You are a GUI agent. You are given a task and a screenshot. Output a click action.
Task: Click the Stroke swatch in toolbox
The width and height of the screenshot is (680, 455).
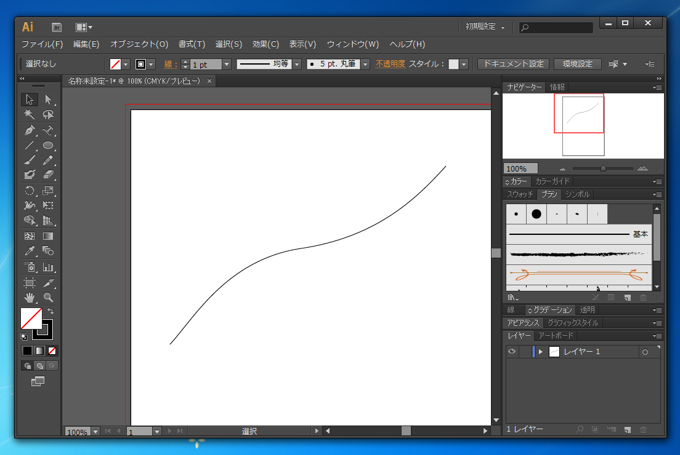tap(47, 333)
